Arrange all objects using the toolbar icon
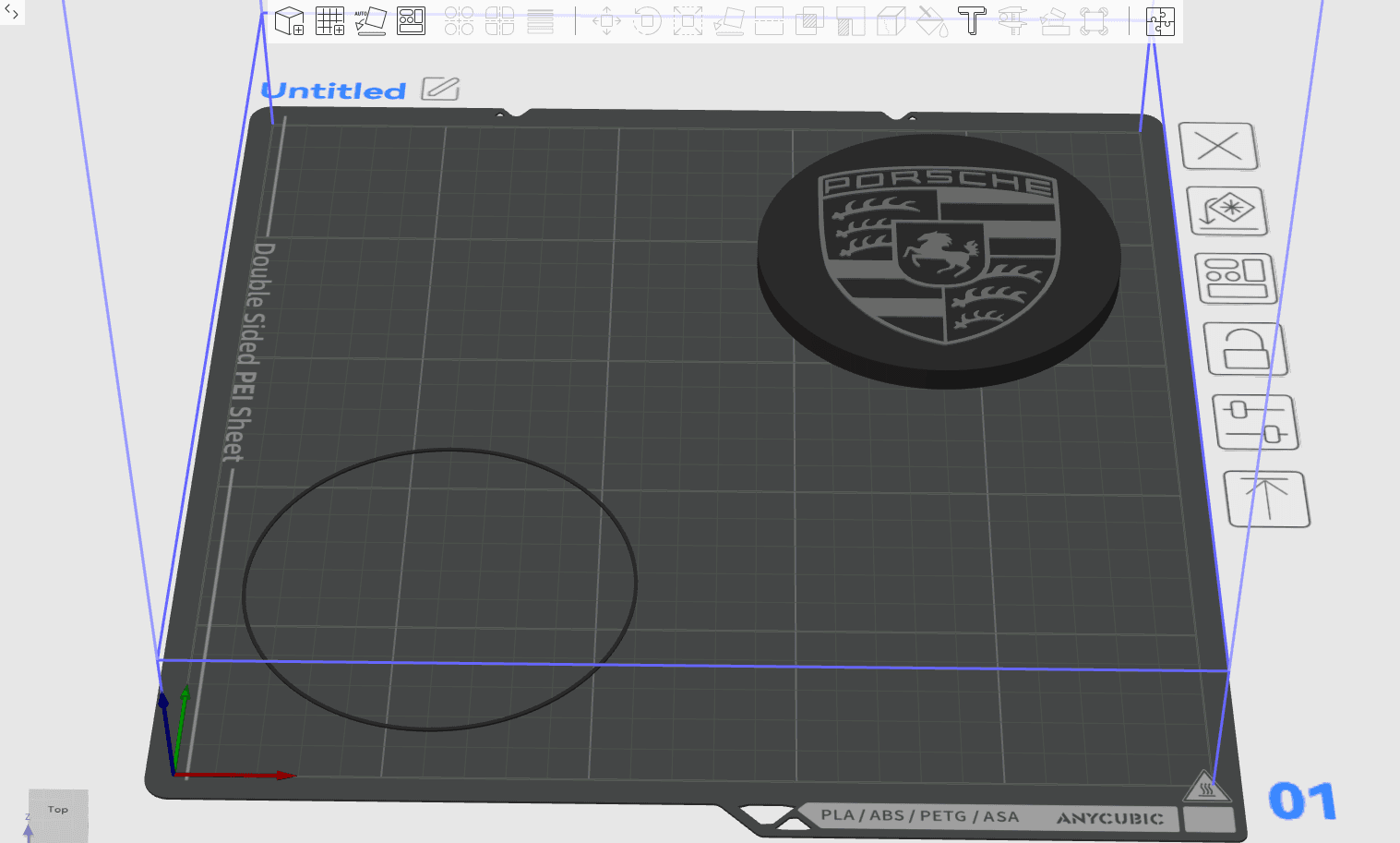 411,20
